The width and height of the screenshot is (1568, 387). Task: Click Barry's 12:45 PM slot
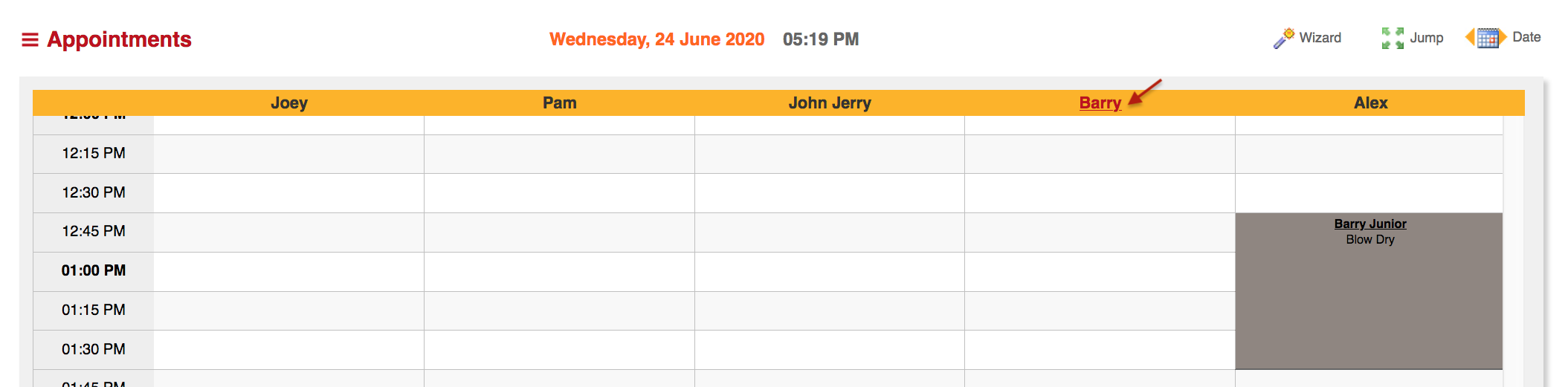(x=1100, y=232)
